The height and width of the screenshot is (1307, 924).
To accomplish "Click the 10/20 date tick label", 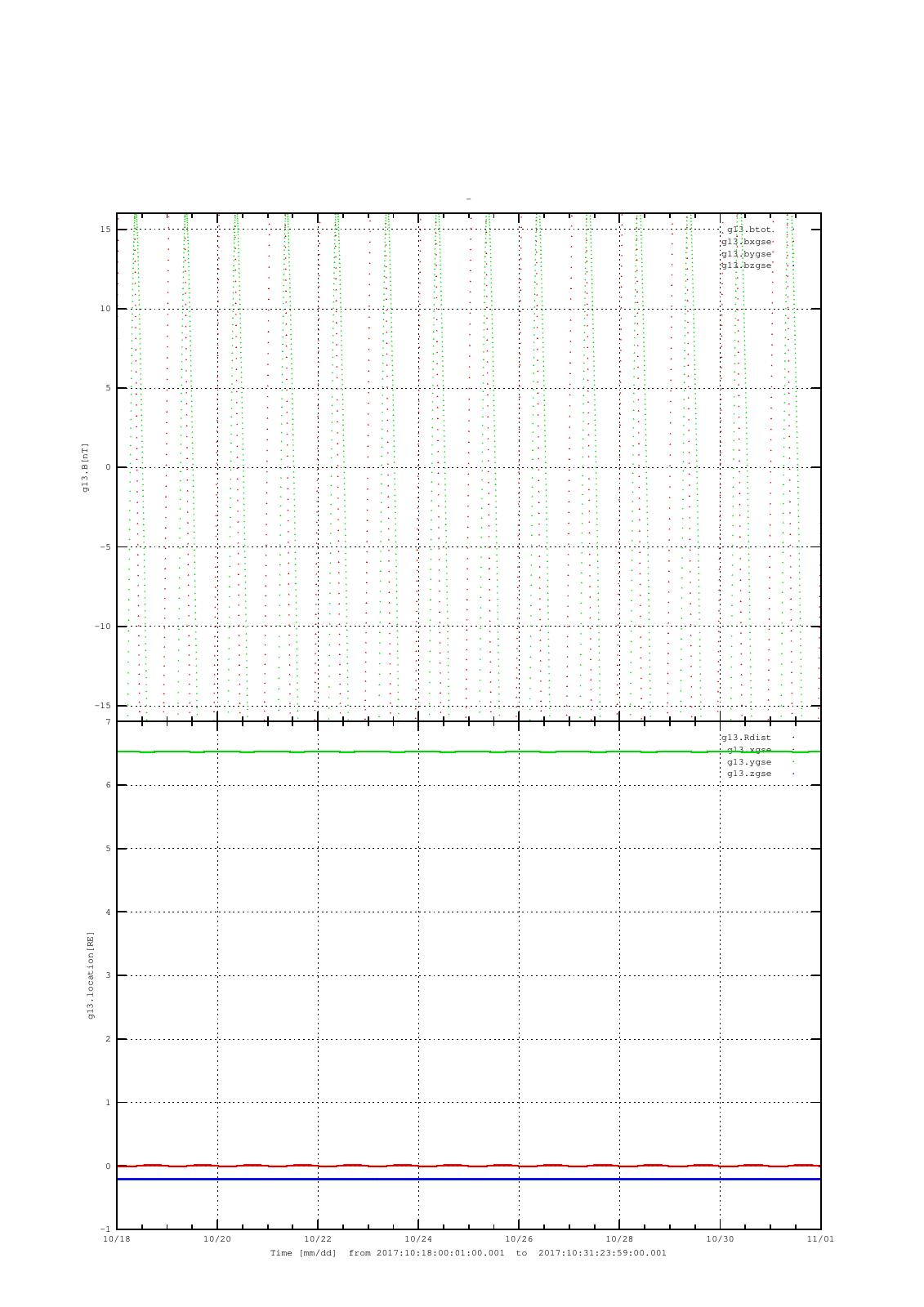I will click(x=217, y=1239).
